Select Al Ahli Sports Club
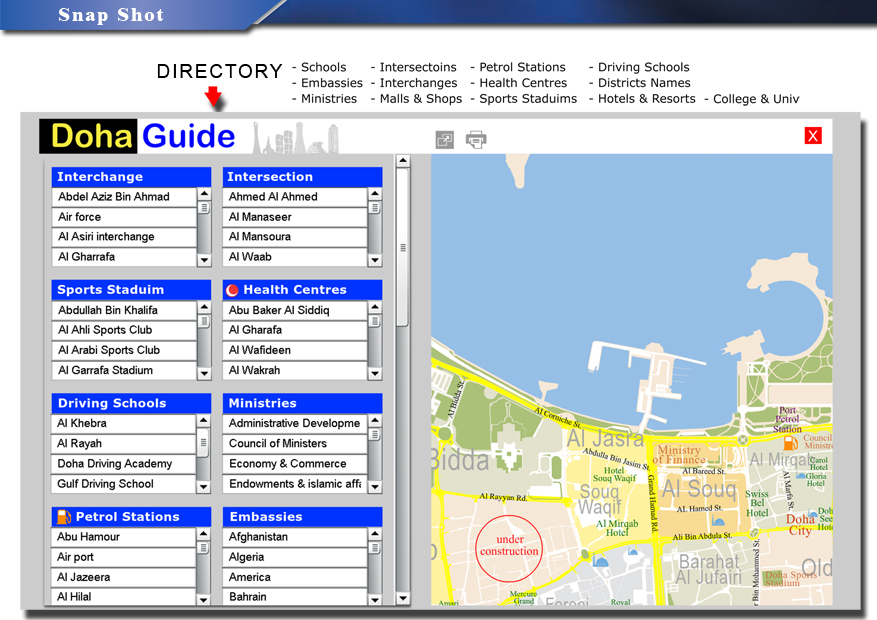This screenshot has width=877, height=620. point(124,330)
